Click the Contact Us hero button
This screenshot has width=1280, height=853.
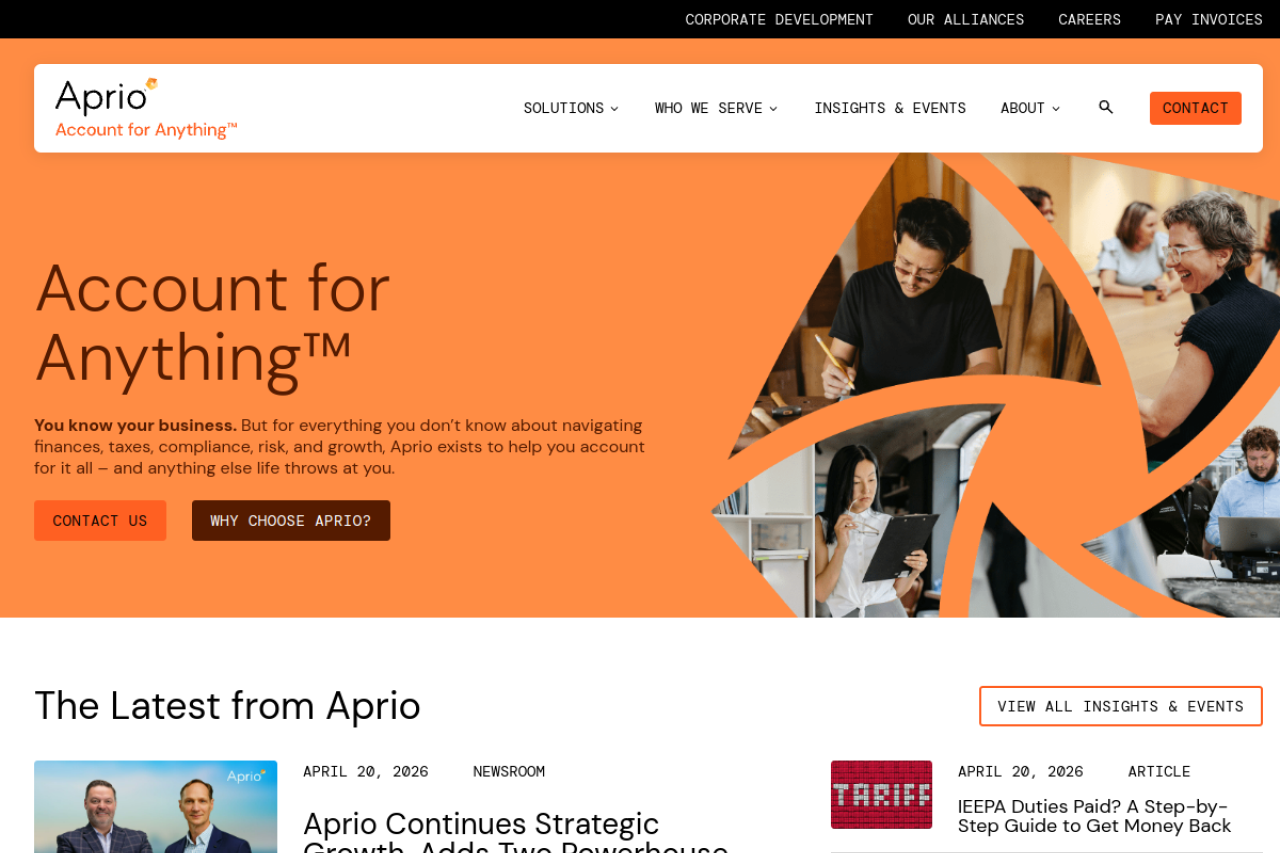coord(100,521)
